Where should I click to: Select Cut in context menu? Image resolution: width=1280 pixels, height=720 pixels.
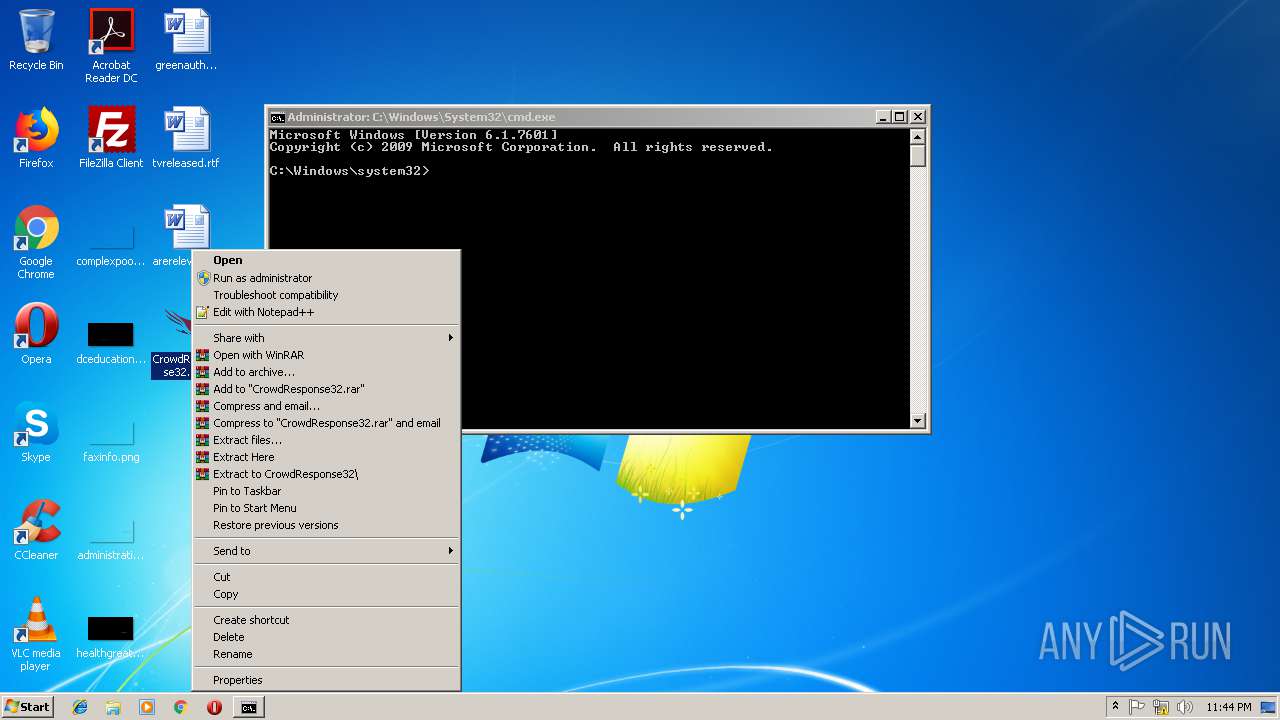click(x=326, y=577)
